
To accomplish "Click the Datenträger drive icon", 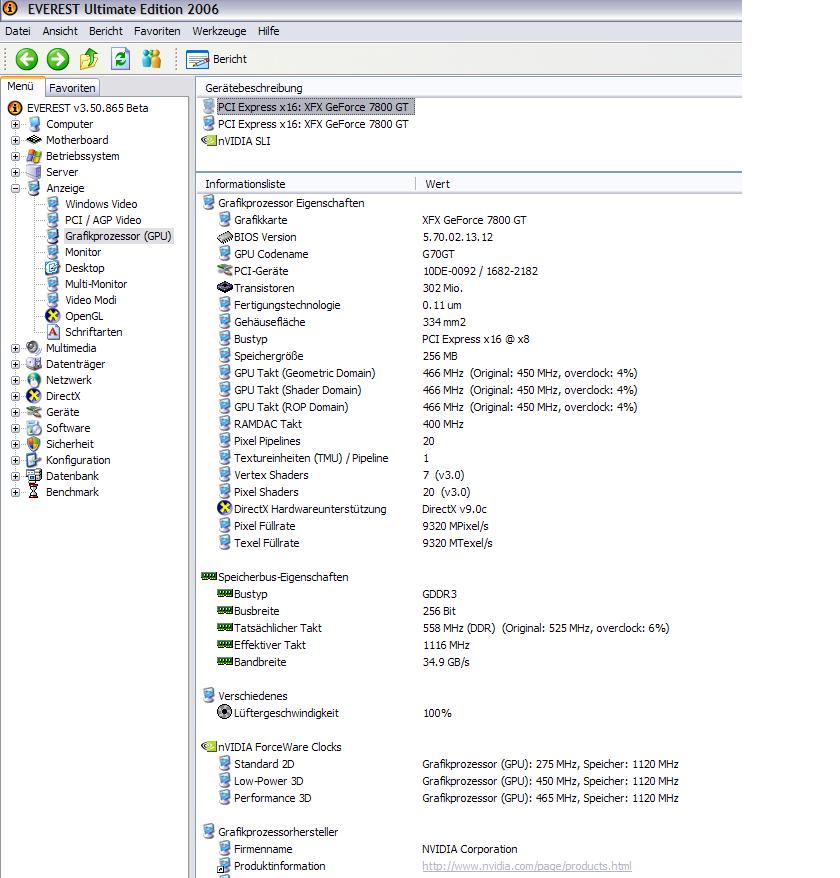I will 34,364.
